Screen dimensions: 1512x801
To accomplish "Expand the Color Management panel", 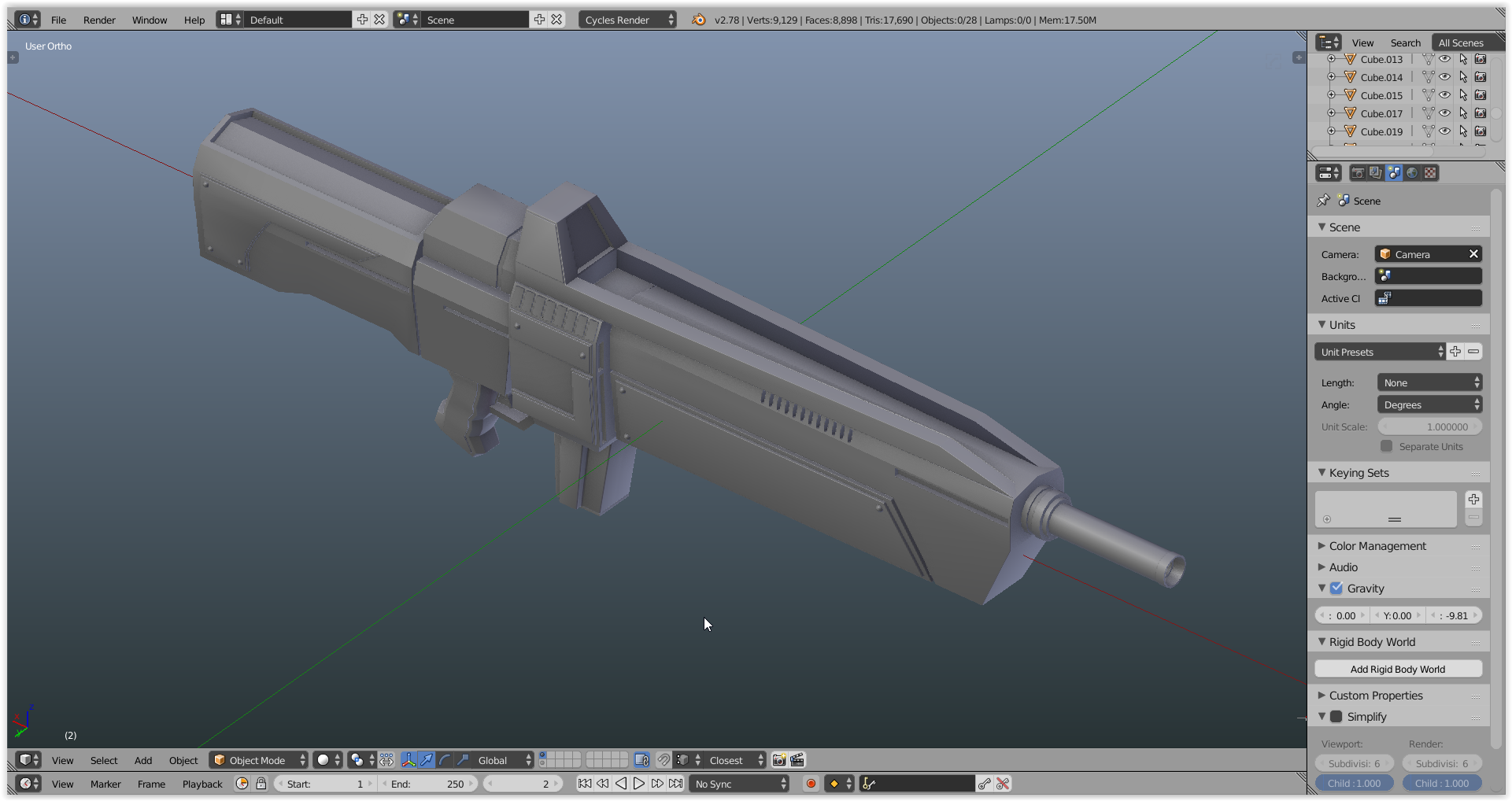I will click(1377, 546).
